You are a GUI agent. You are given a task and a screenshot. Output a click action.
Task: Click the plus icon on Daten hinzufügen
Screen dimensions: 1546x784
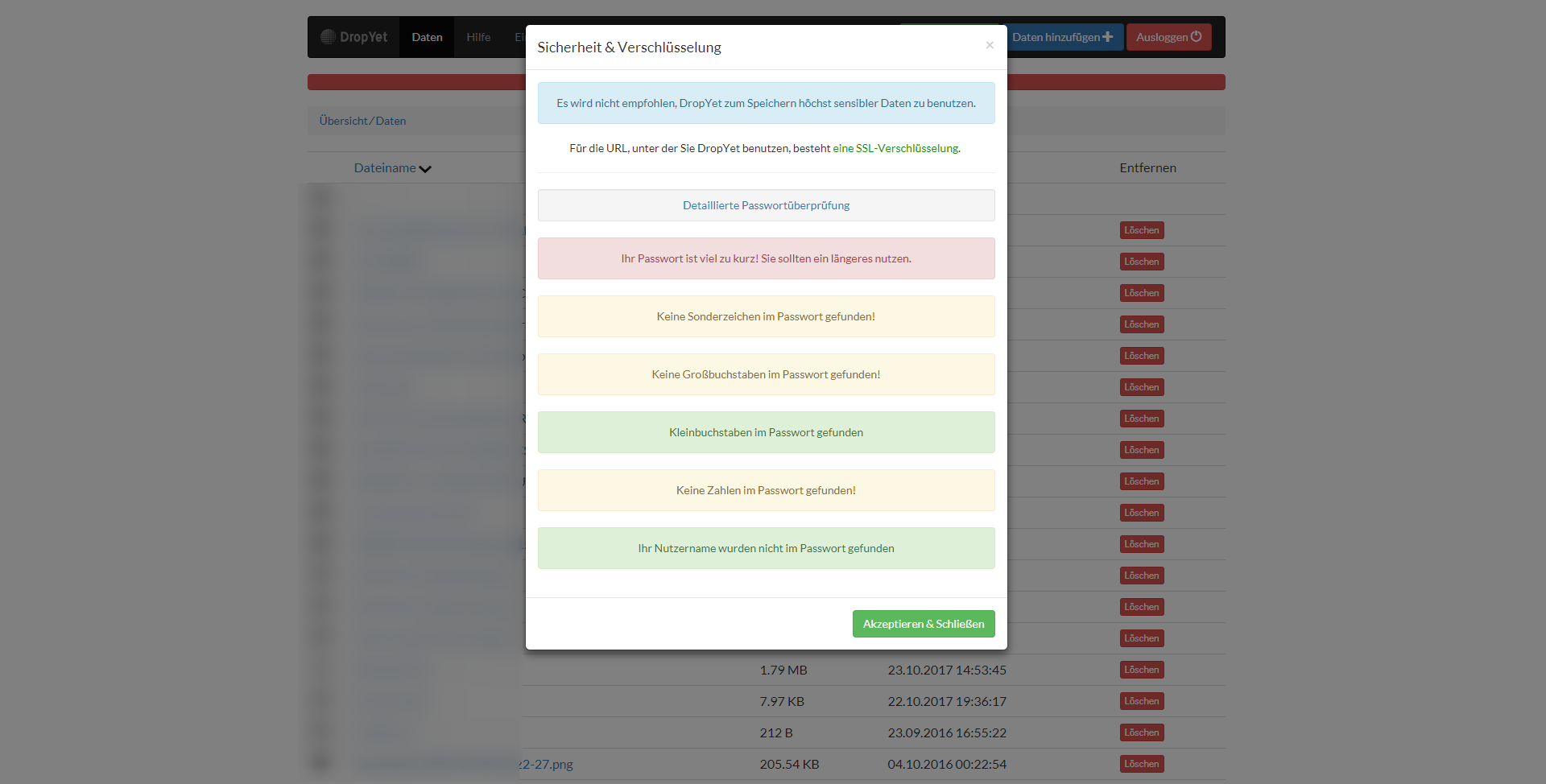click(1110, 36)
